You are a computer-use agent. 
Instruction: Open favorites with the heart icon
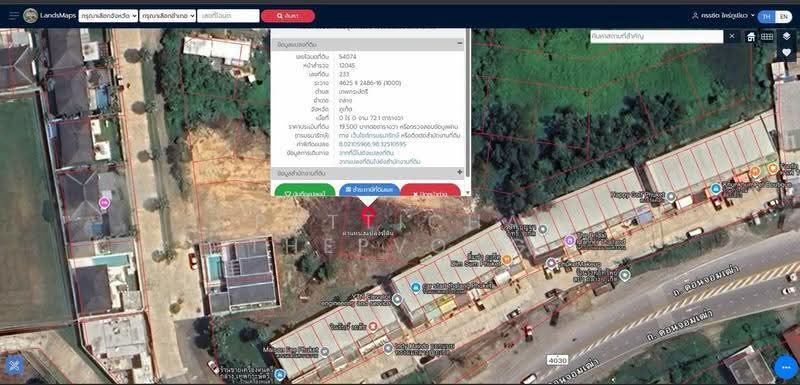[786, 52]
